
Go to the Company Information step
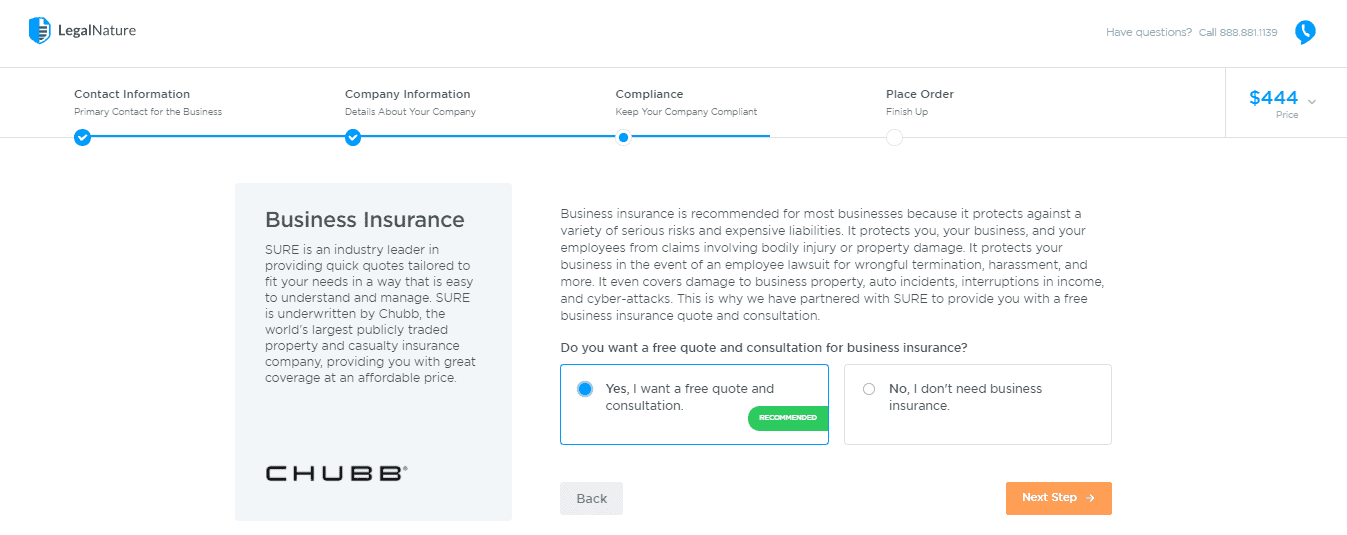[x=407, y=94]
